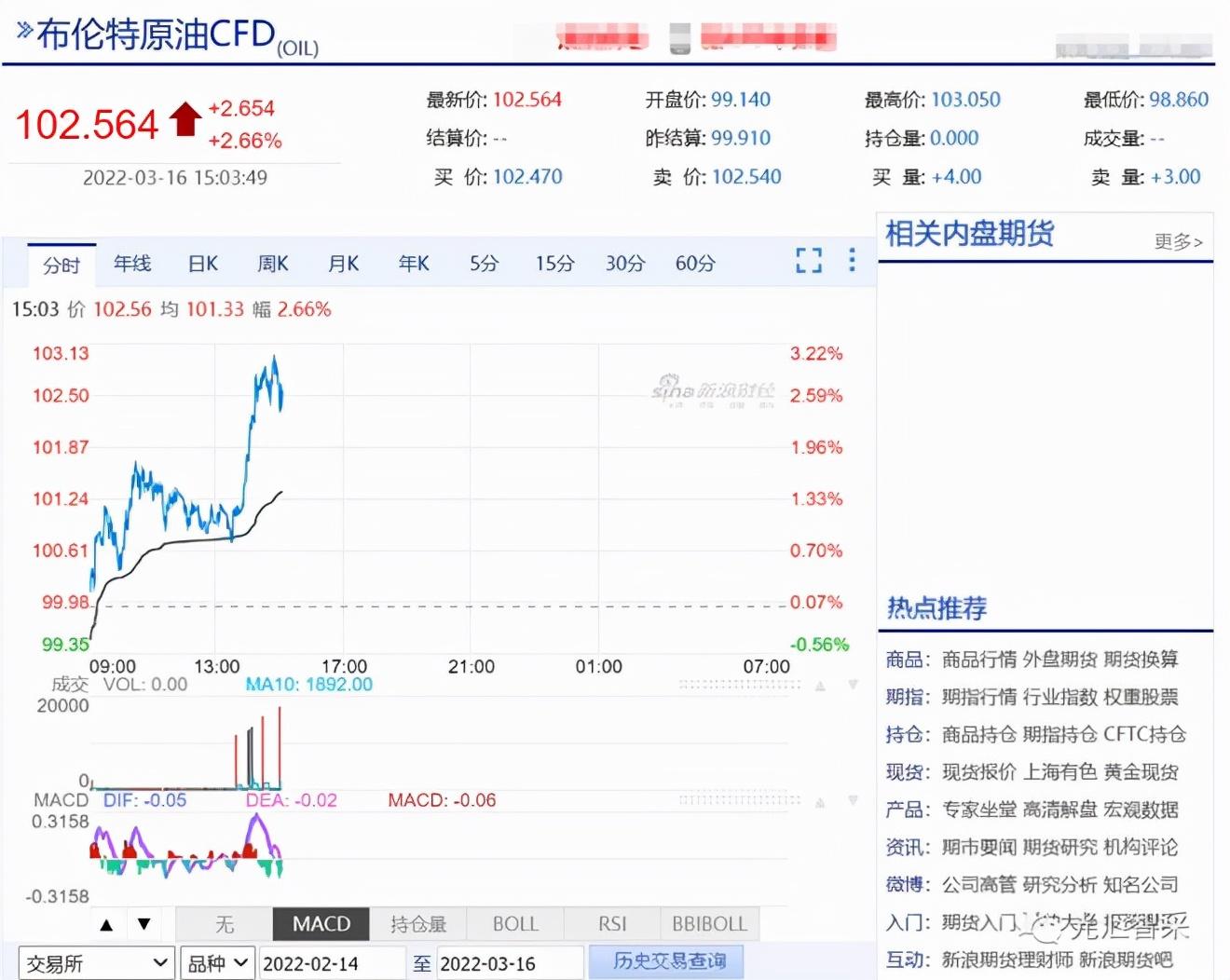The image size is (1230, 980).
Task: Open the 专家坐堂 link
Action: pos(979,810)
